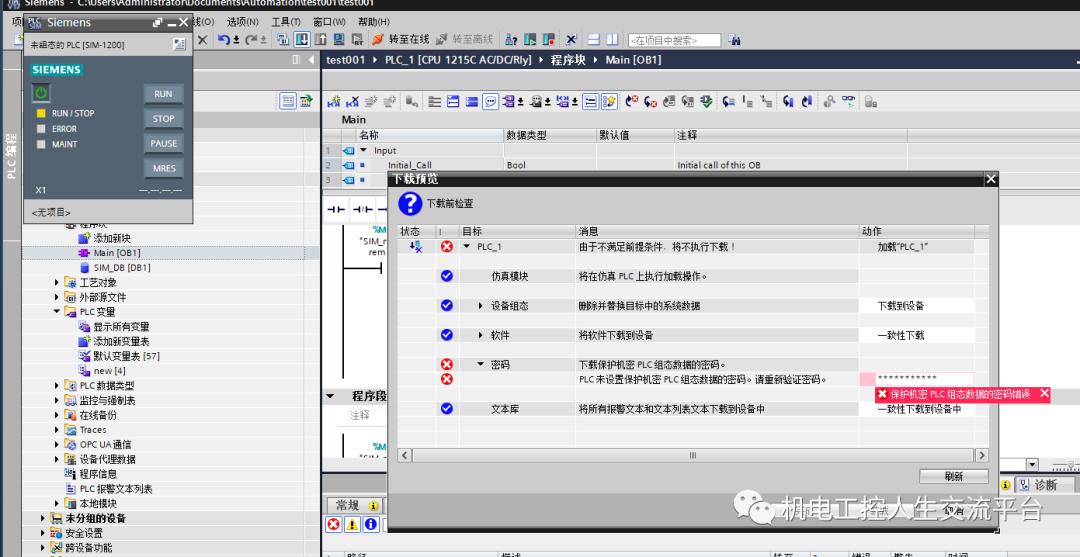This screenshot has width=1080, height=557.
Task: Click the delete network icon in the editor toolbar
Action: (x=353, y=102)
